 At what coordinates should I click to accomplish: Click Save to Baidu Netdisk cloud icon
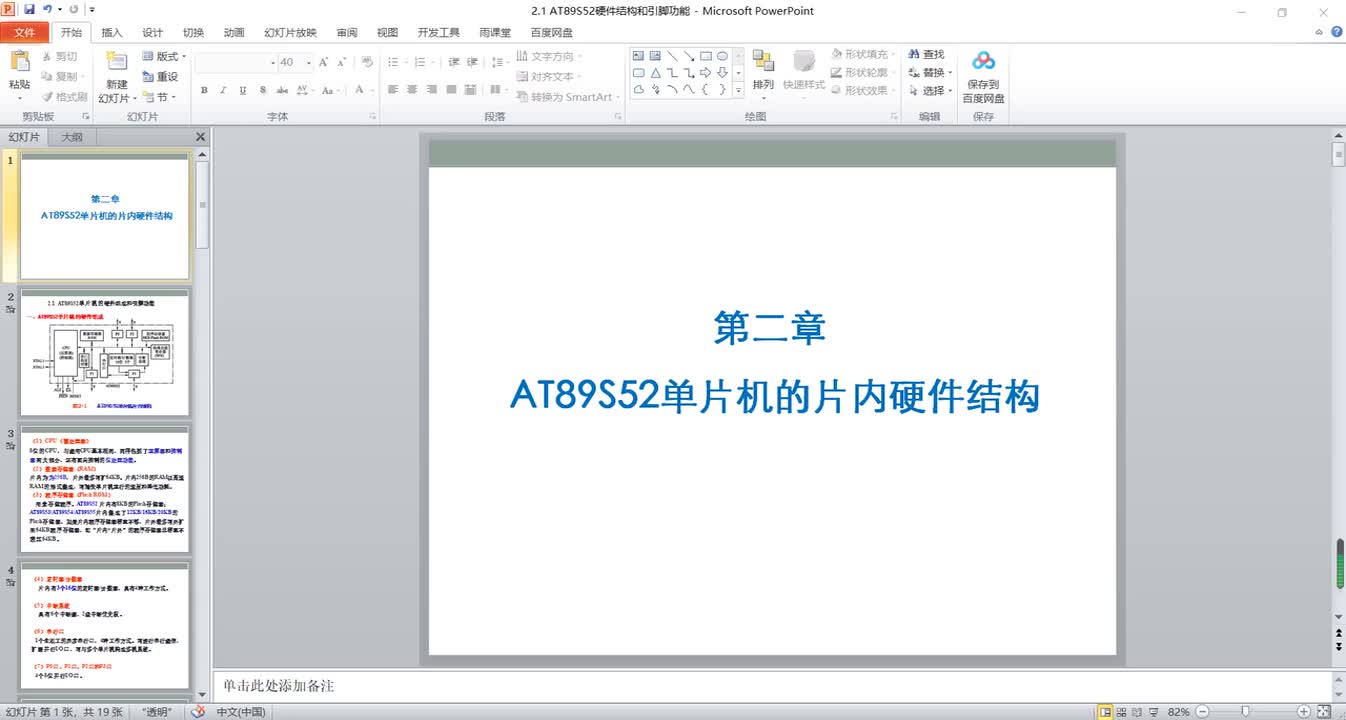pyautogui.click(x=983, y=61)
